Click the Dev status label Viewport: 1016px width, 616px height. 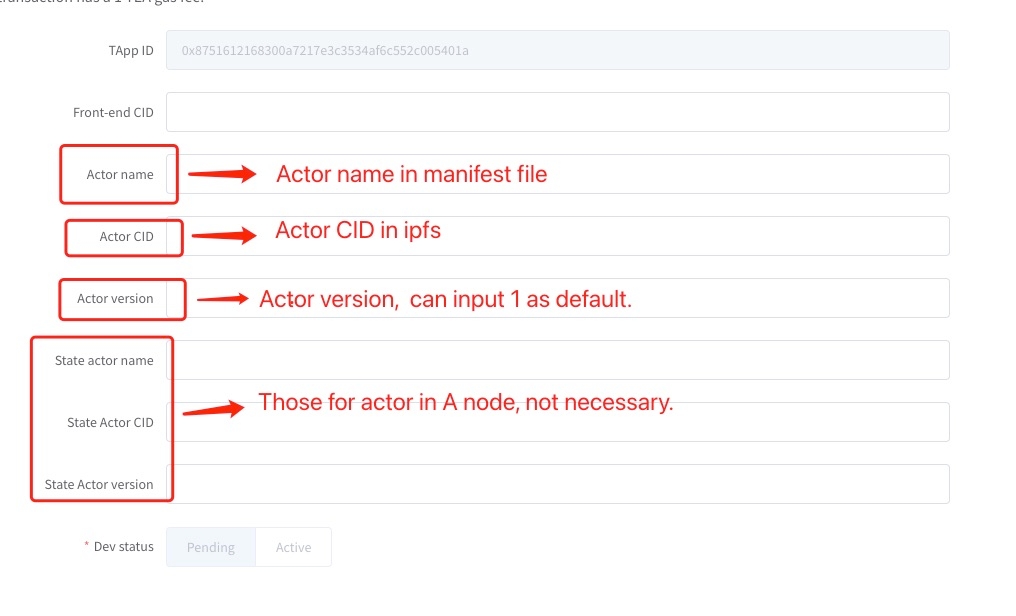tap(123, 547)
